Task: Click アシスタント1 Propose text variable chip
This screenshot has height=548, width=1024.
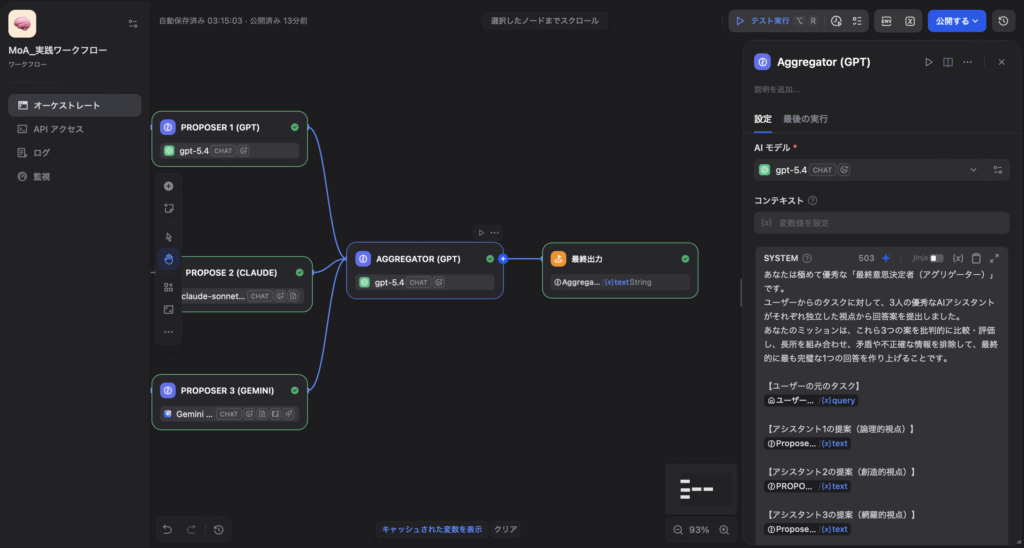Action: (x=807, y=443)
